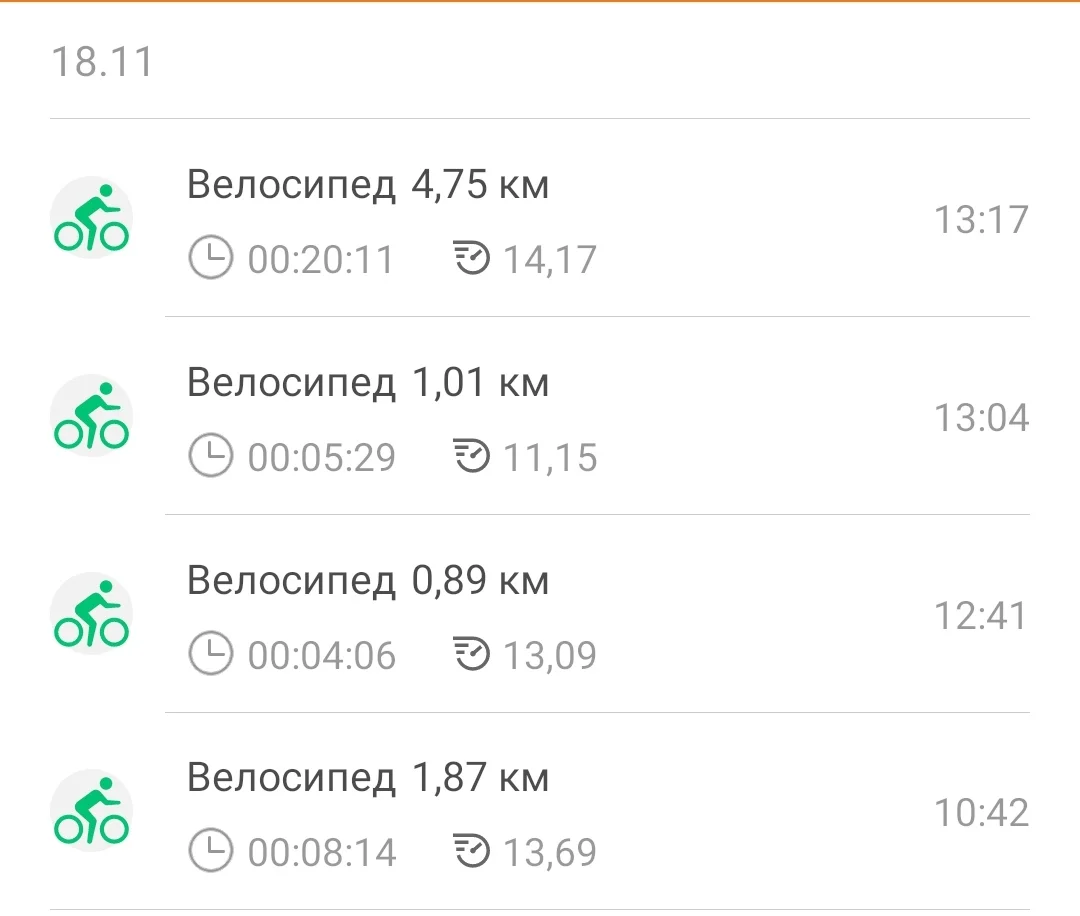This screenshot has height=916, width=1080.
Task: Click the 18.11 date header
Action: coord(102,62)
